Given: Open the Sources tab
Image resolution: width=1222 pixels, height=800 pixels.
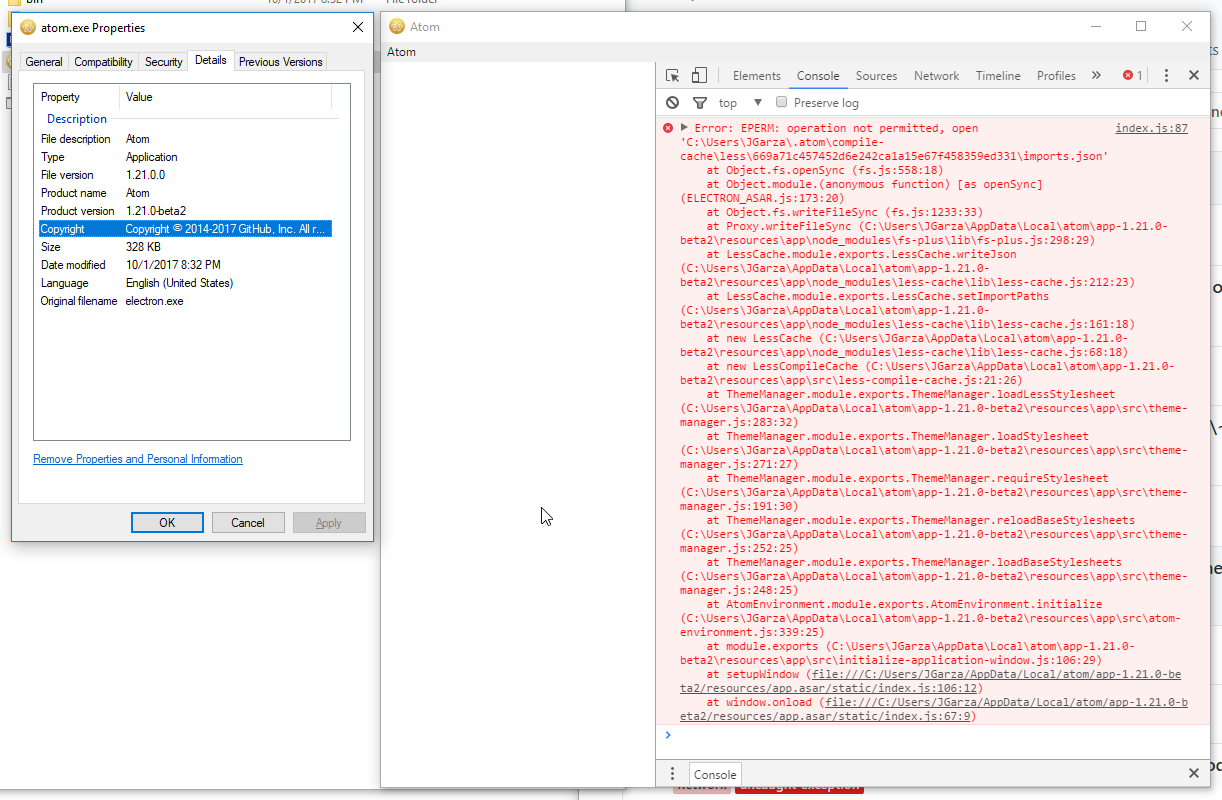Looking at the screenshot, I should 876,76.
